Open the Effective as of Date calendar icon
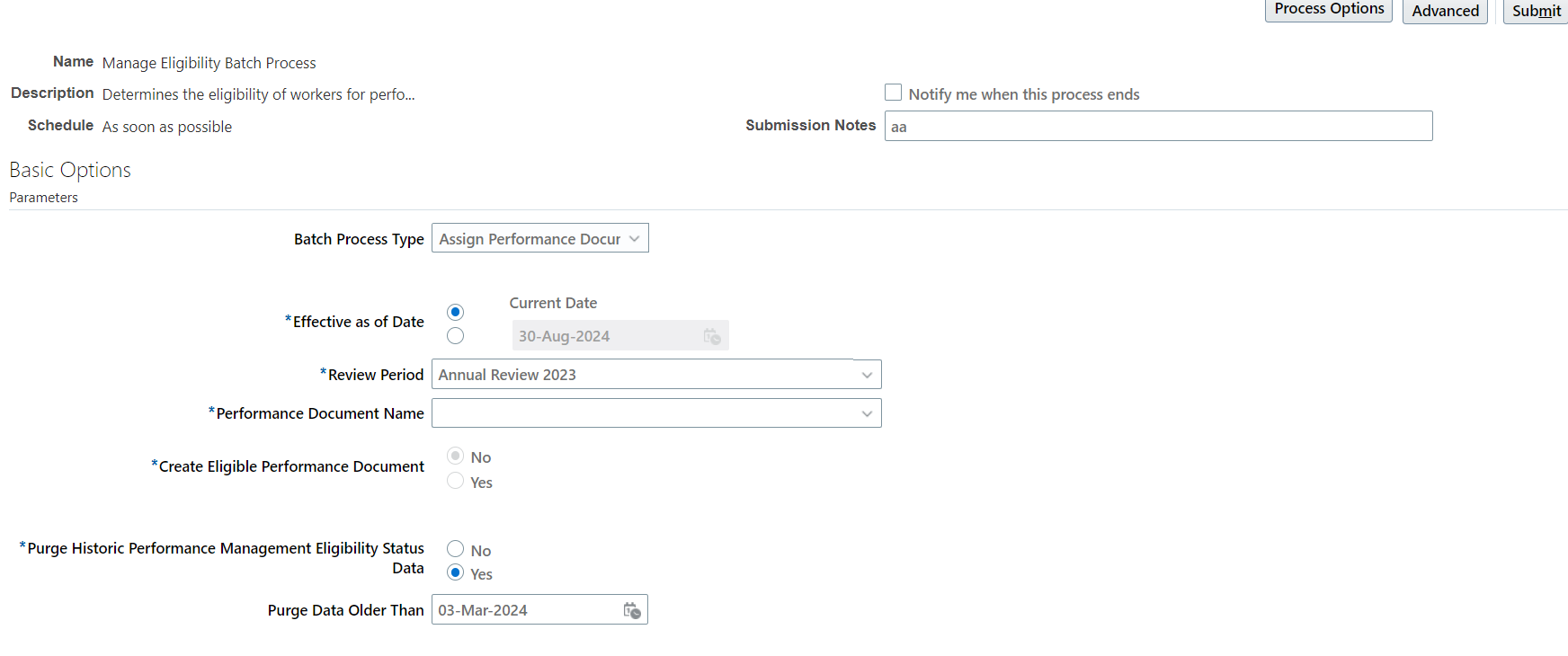The height and width of the screenshot is (656, 1568). [x=712, y=336]
